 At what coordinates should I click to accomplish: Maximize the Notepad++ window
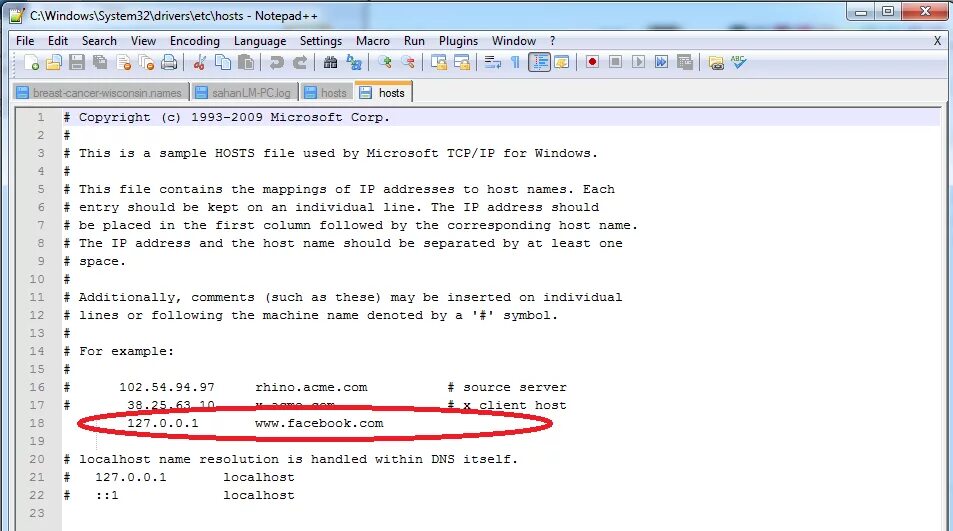pyautogui.click(x=889, y=12)
